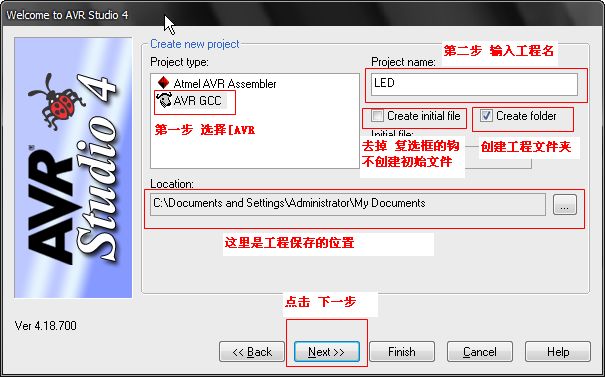Click the AVR Studio 4 logo image

pos(73,167)
